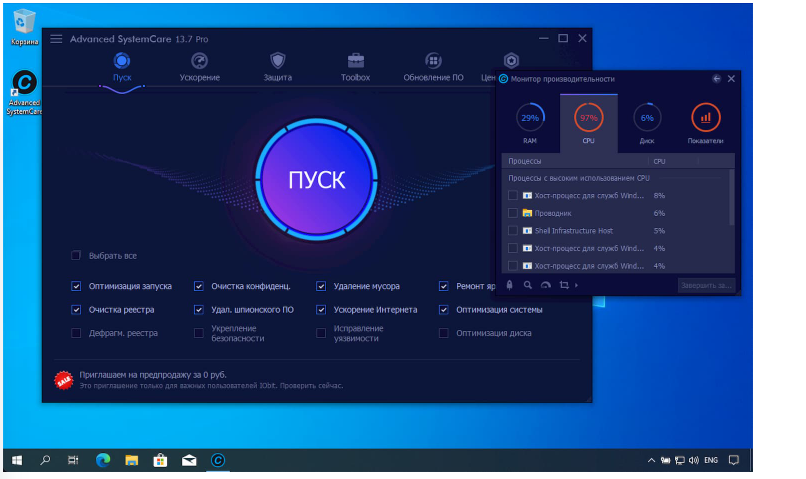Viewport: 806px width, 479px height.
Task: Sort by the Процессы column header
Action: pos(524,161)
